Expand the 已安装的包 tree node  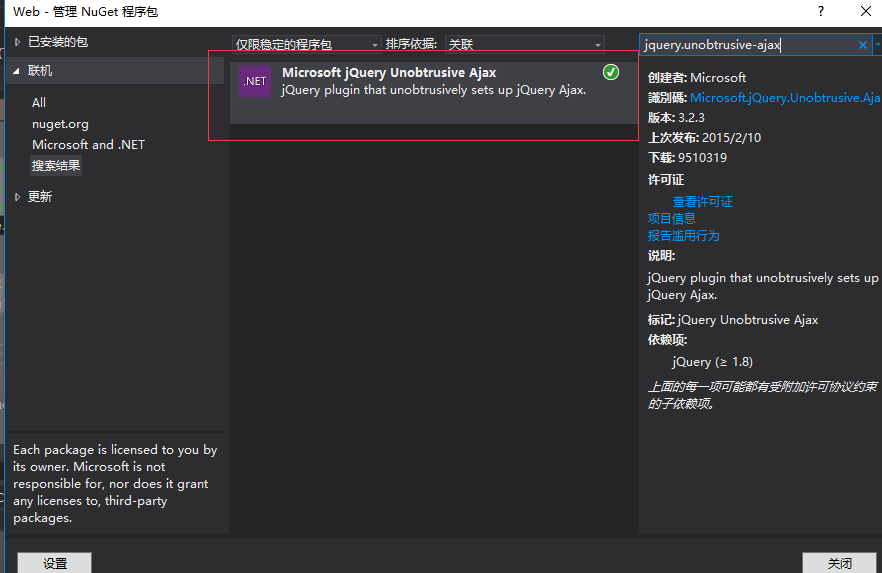tap(17, 42)
